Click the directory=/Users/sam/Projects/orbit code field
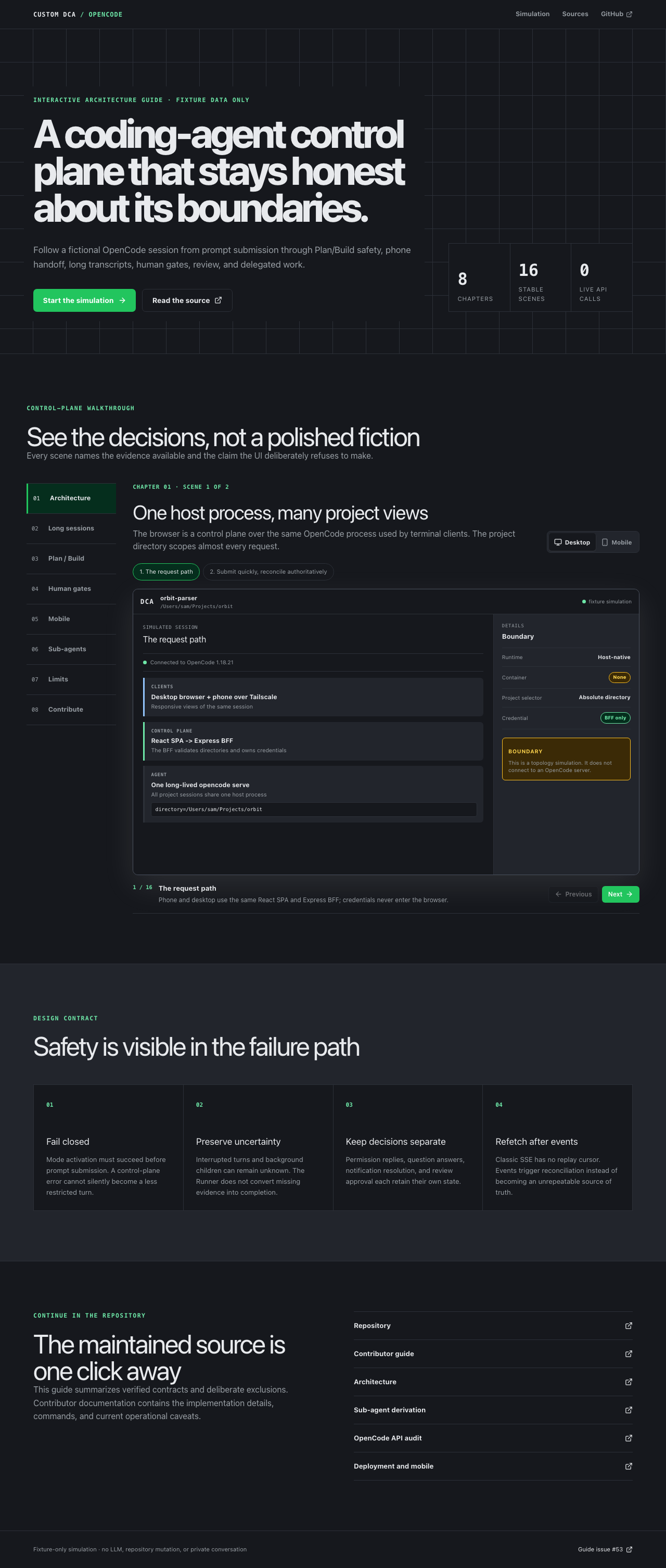 [x=314, y=809]
